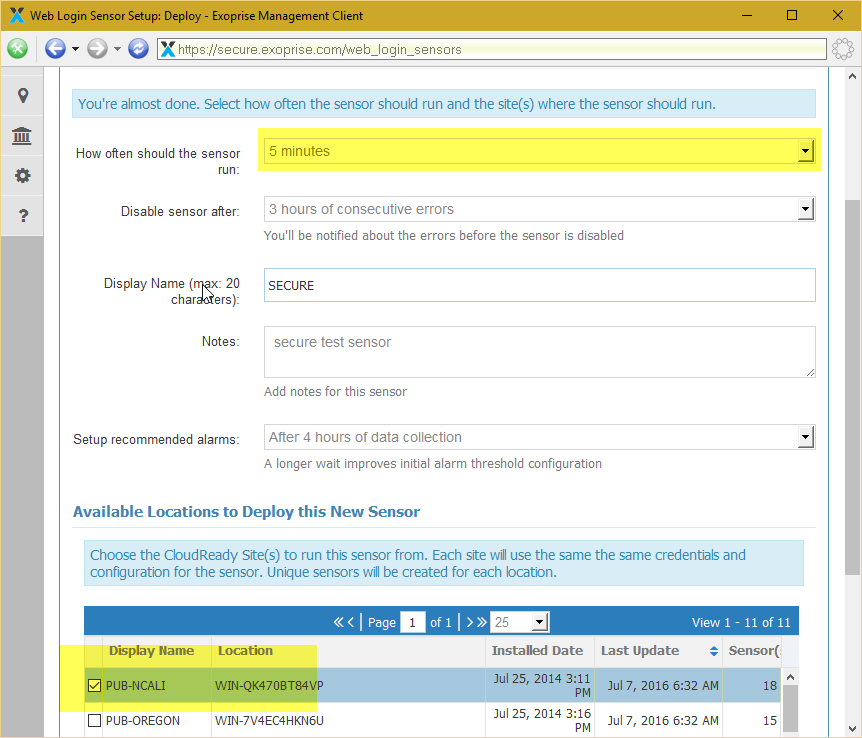Click the locations table scrollbar up arrow
Viewport: 862px width, 738px height.
[x=791, y=677]
